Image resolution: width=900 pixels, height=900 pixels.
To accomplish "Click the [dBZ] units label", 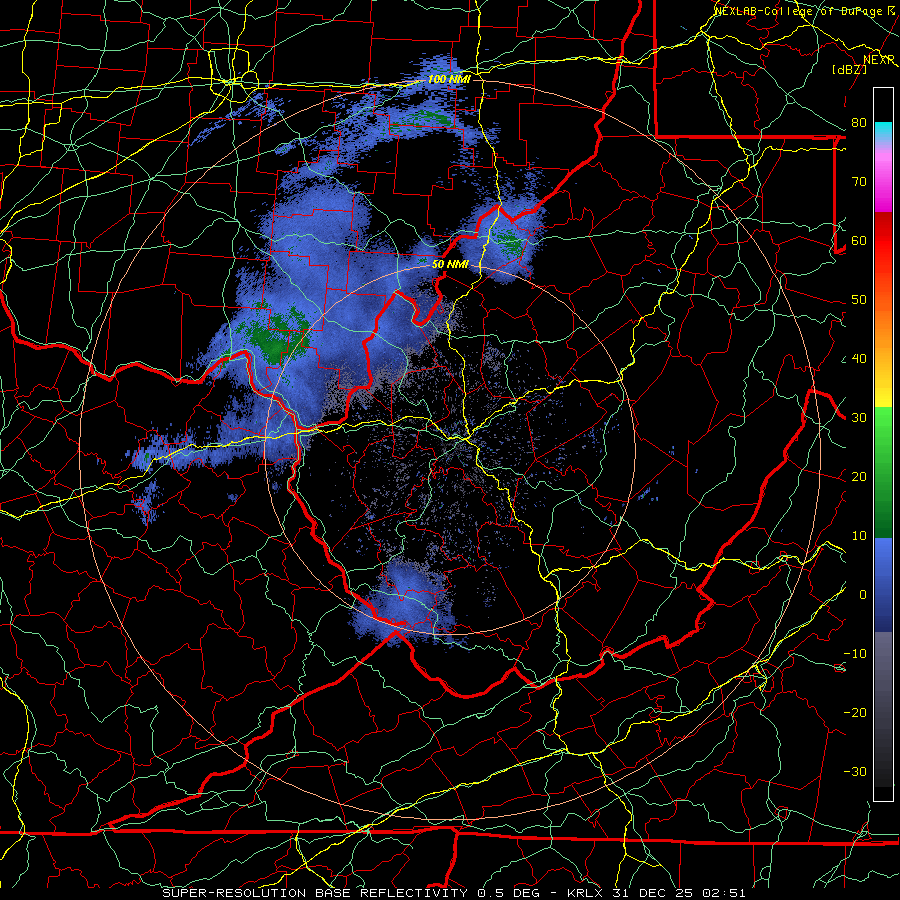I will coord(849,69).
